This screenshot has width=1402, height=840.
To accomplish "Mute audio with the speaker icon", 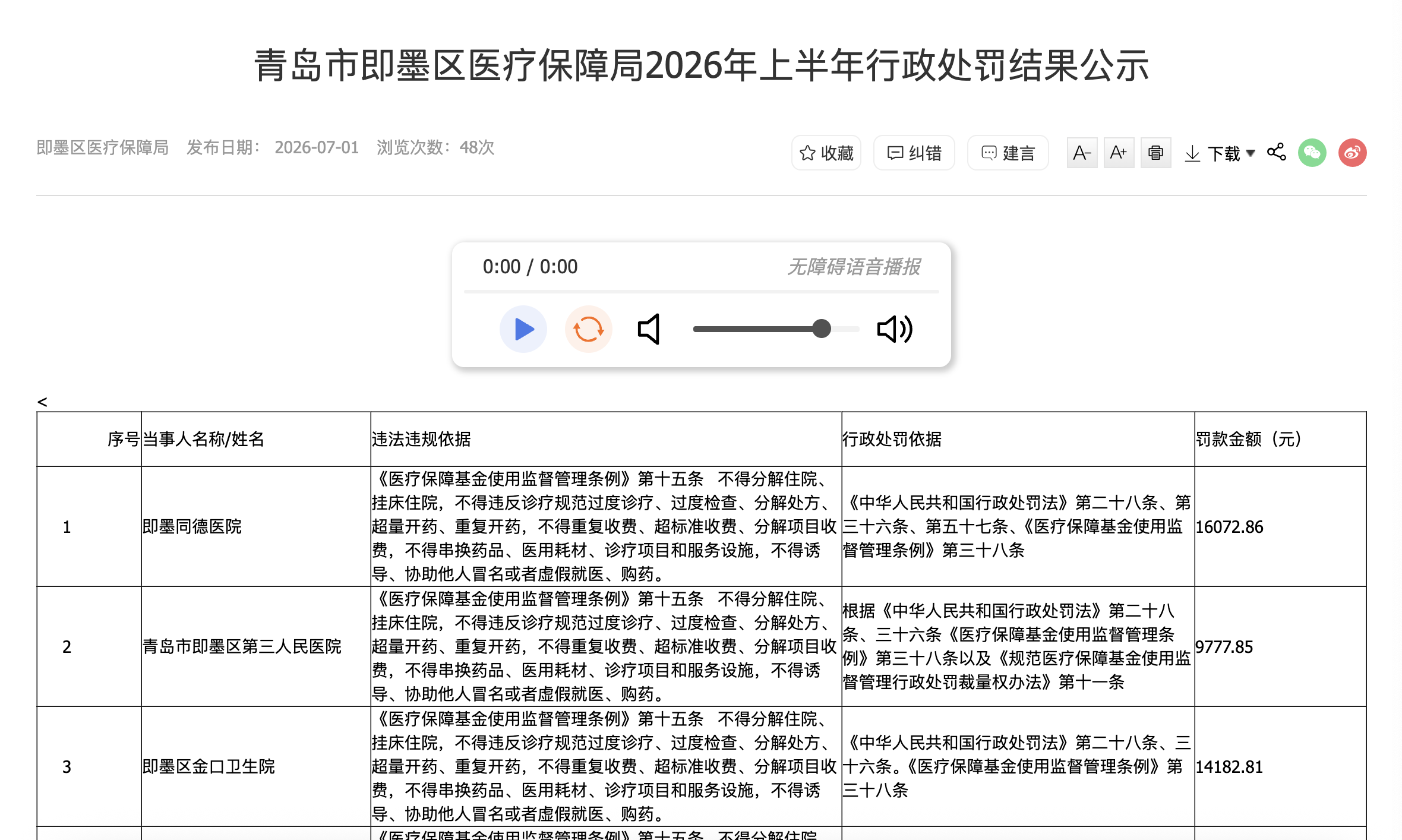I will [649, 329].
